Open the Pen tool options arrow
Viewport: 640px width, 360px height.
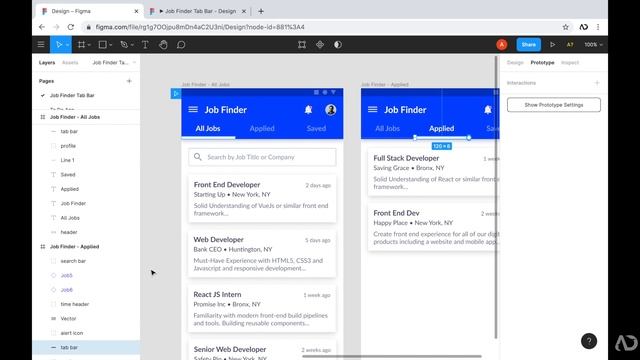point(132,45)
